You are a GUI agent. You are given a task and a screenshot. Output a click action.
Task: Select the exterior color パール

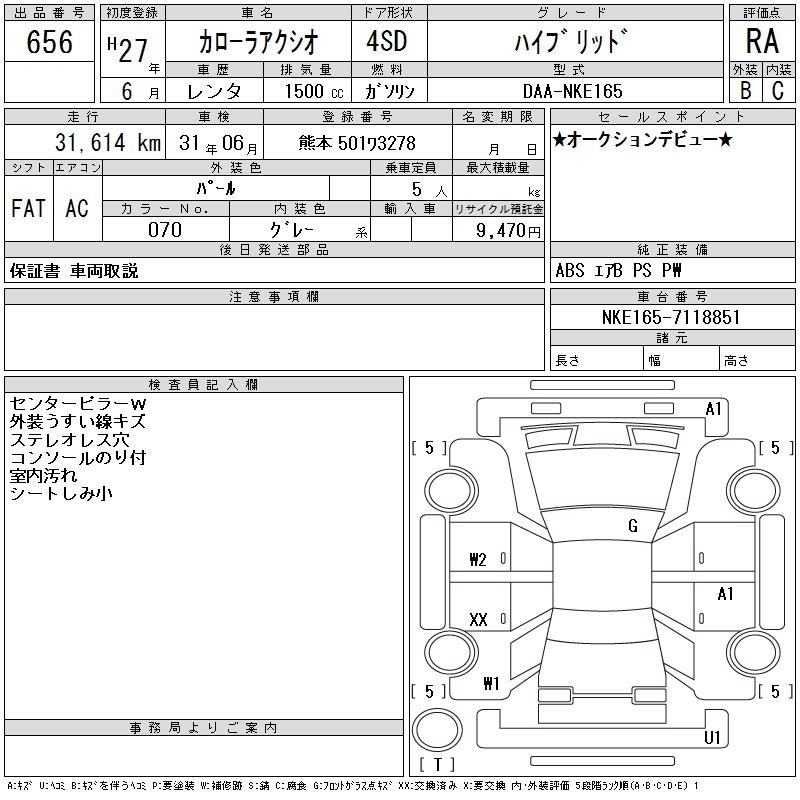tap(216, 188)
